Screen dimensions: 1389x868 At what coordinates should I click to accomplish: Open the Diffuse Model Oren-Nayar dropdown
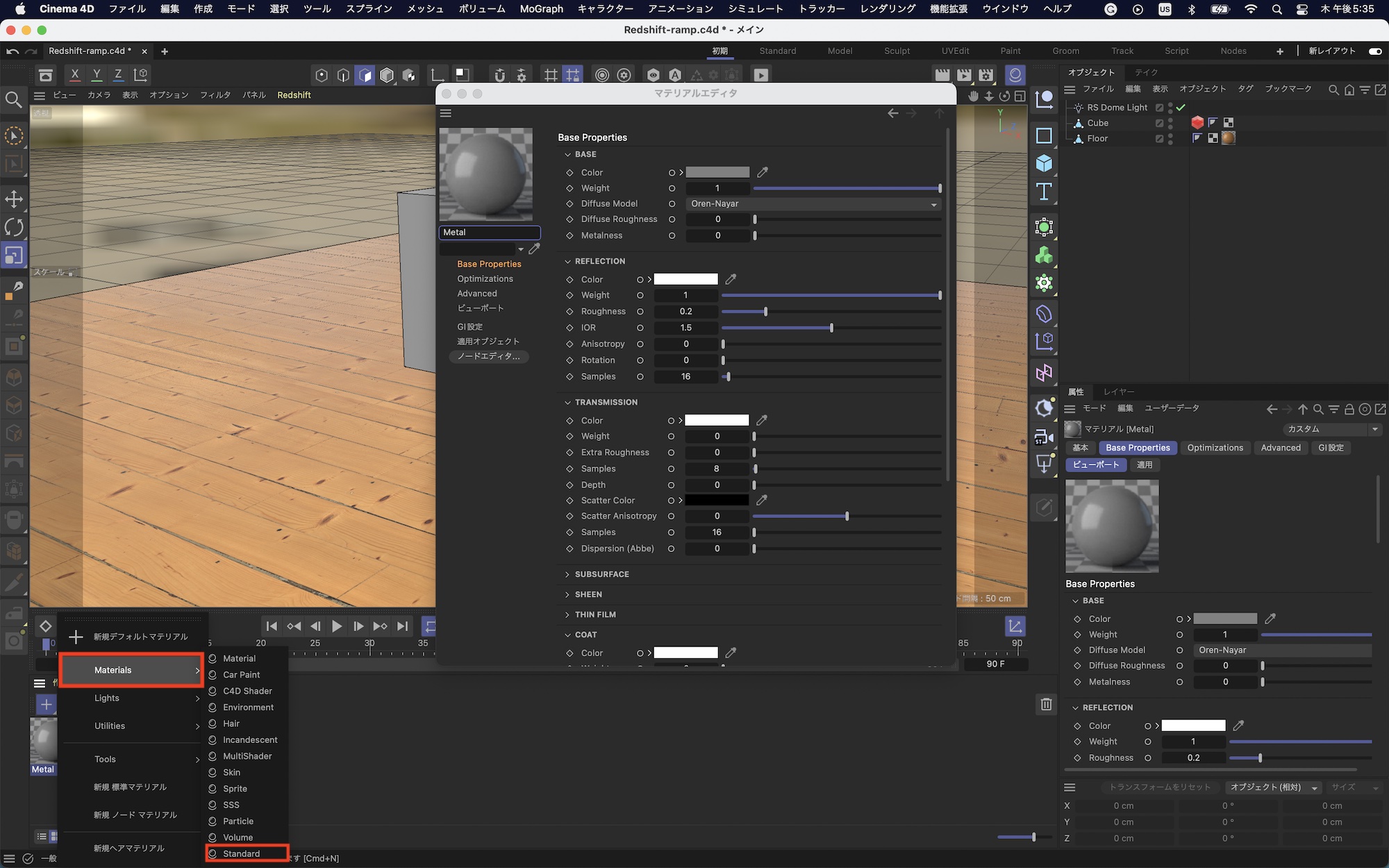pyautogui.click(x=813, y=204)
